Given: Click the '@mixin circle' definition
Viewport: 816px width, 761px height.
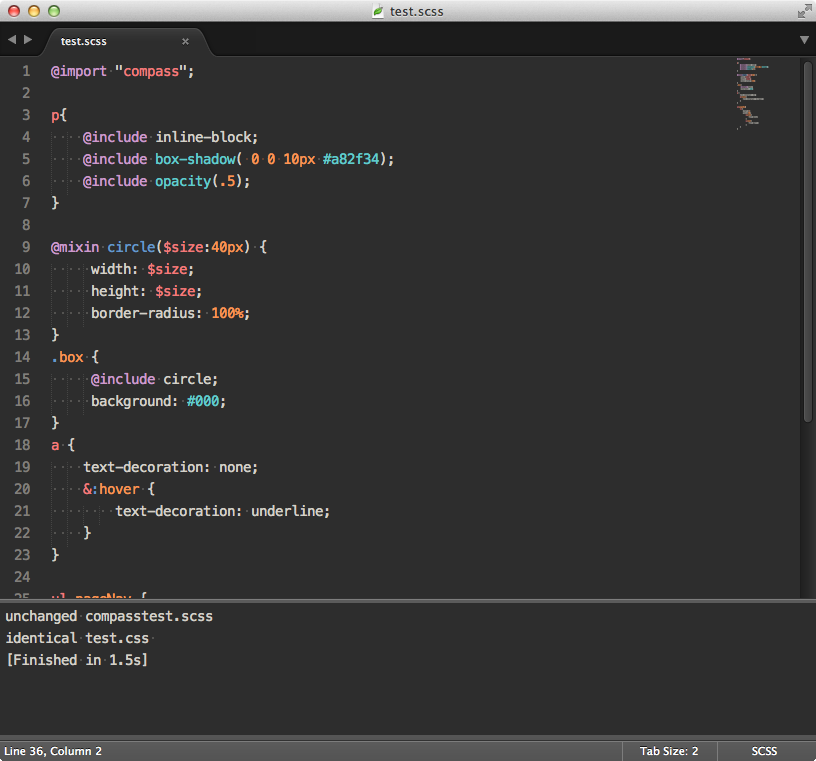Looking at the screenshot, I should [x=159, y=247].
